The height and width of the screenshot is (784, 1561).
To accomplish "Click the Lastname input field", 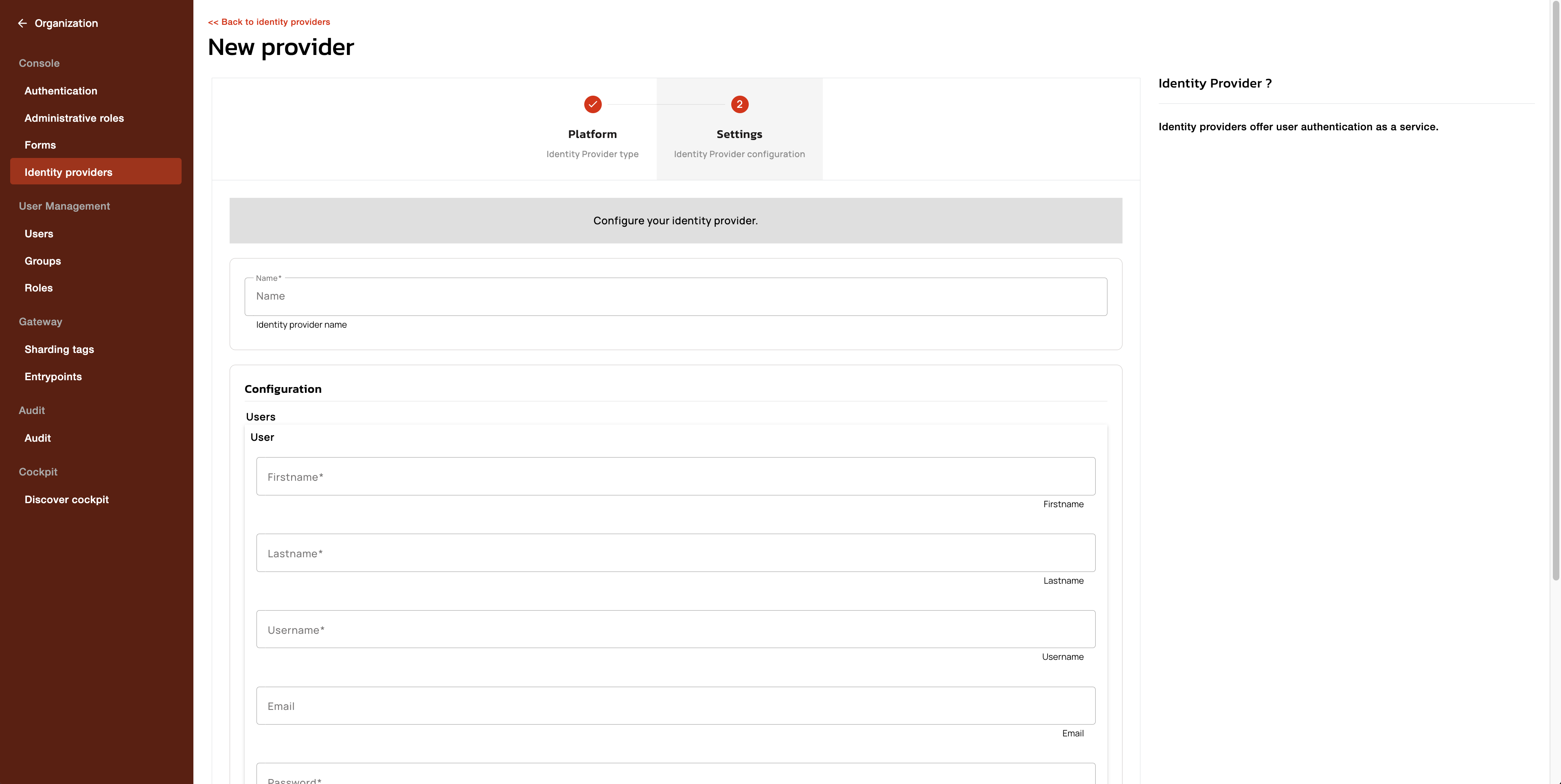I will [x=675, y=553].
